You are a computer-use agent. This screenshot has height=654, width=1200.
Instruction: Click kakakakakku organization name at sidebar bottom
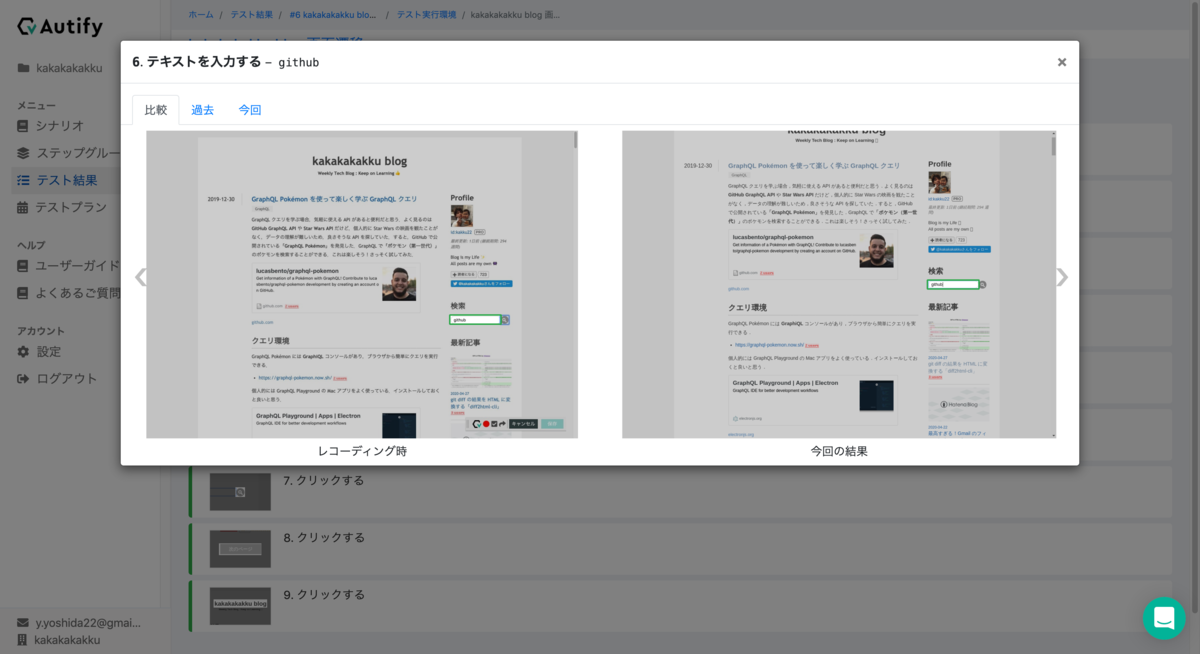click(67, 640)
